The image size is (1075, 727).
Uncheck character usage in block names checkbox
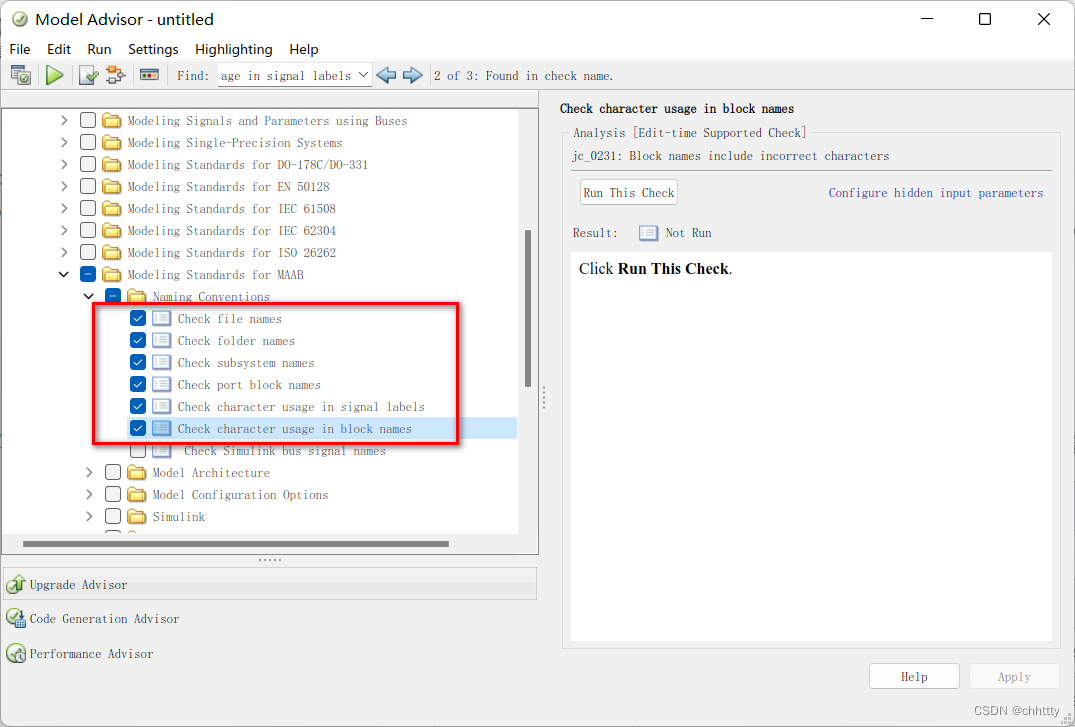138,428
